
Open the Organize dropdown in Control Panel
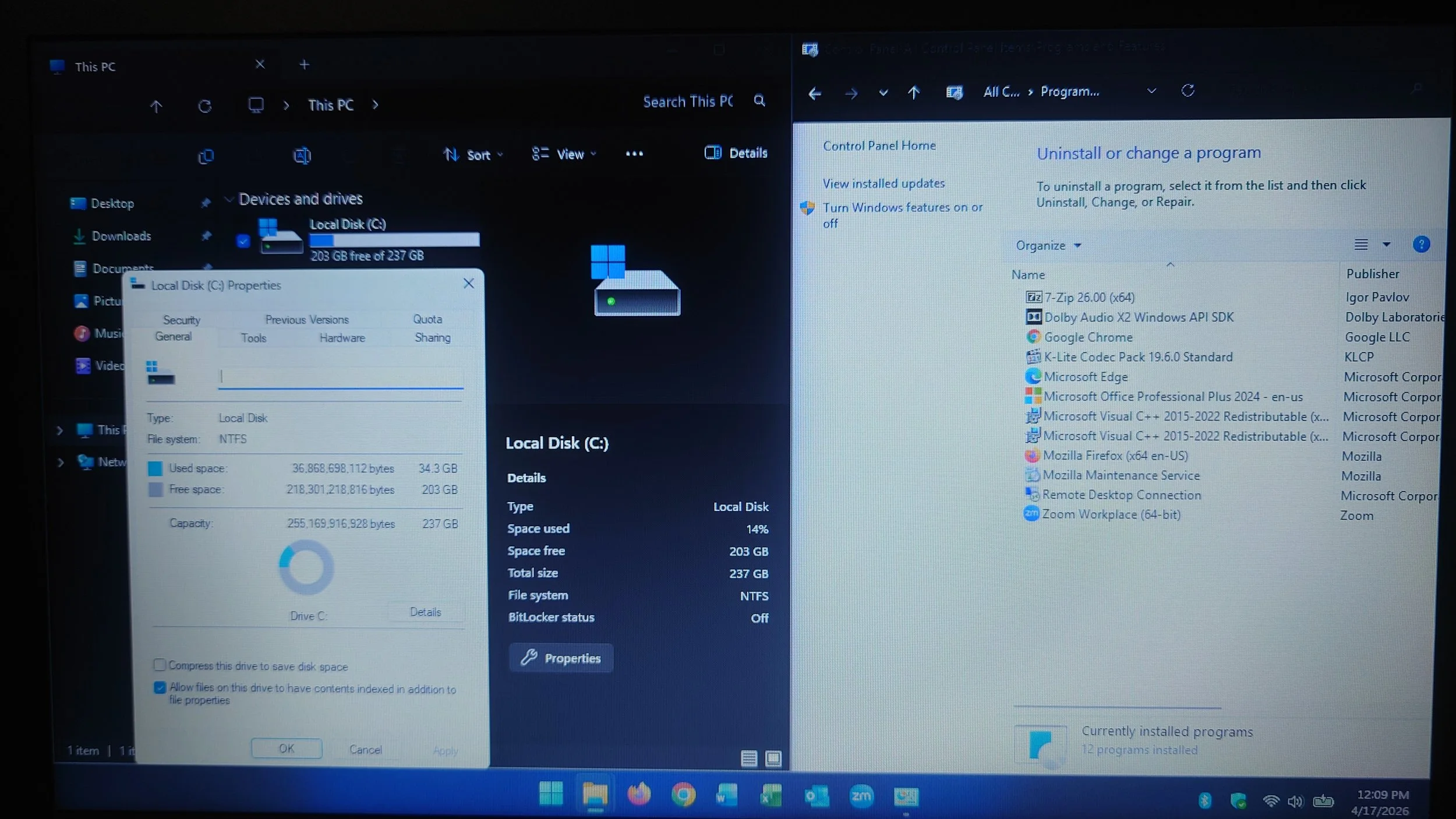tap(1048, 246)
